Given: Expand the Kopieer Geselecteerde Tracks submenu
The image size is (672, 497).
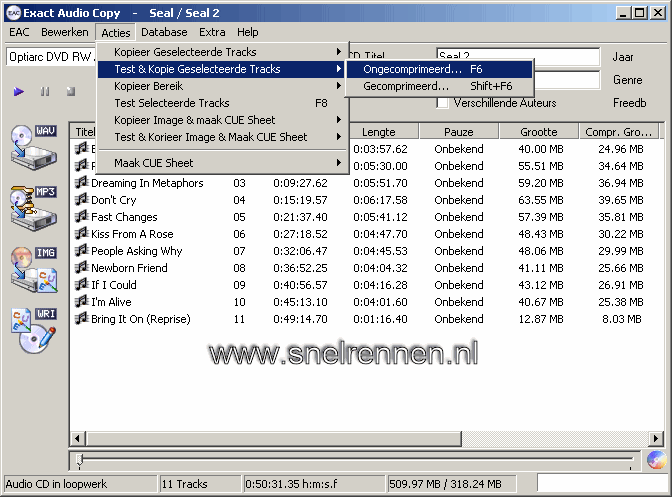Looking at the screenshot, I should (x=222, y=52).
